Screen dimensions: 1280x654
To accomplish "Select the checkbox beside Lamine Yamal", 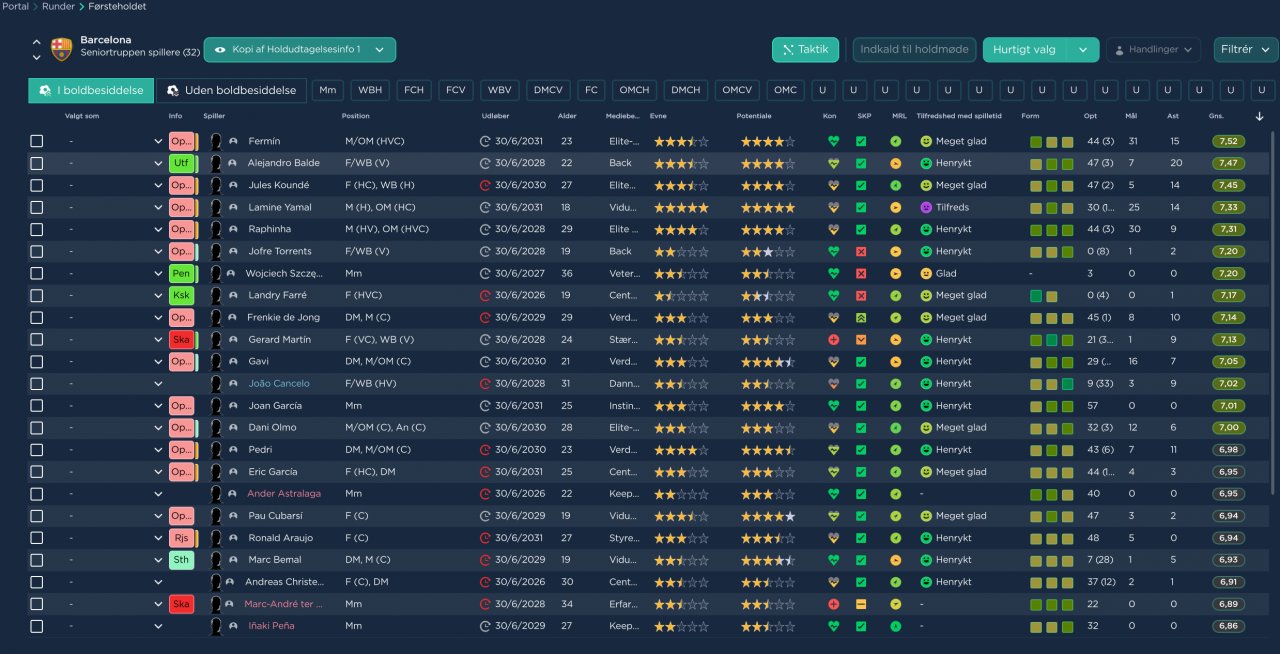I will [x=37, y=207].
